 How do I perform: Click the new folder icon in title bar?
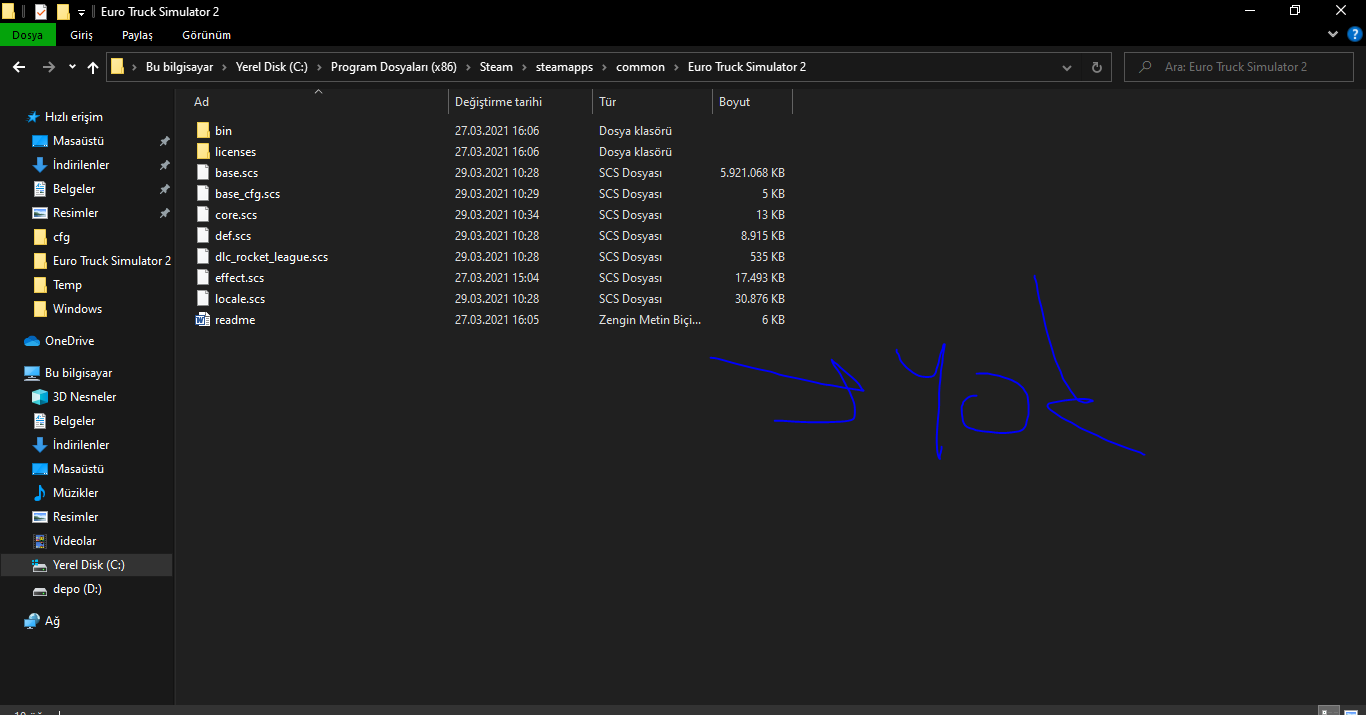63,12
